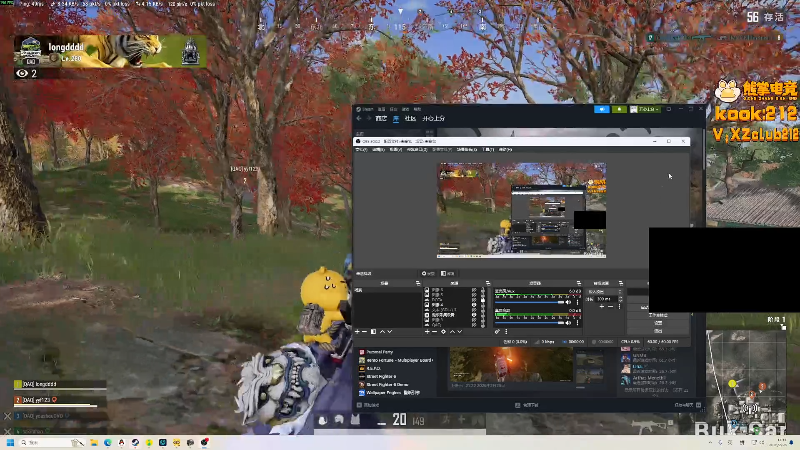The width and height of the screenshot is (800, 450).
Task: Open second mixer channel's three-dot menu
Action: [x=577, y=322]
